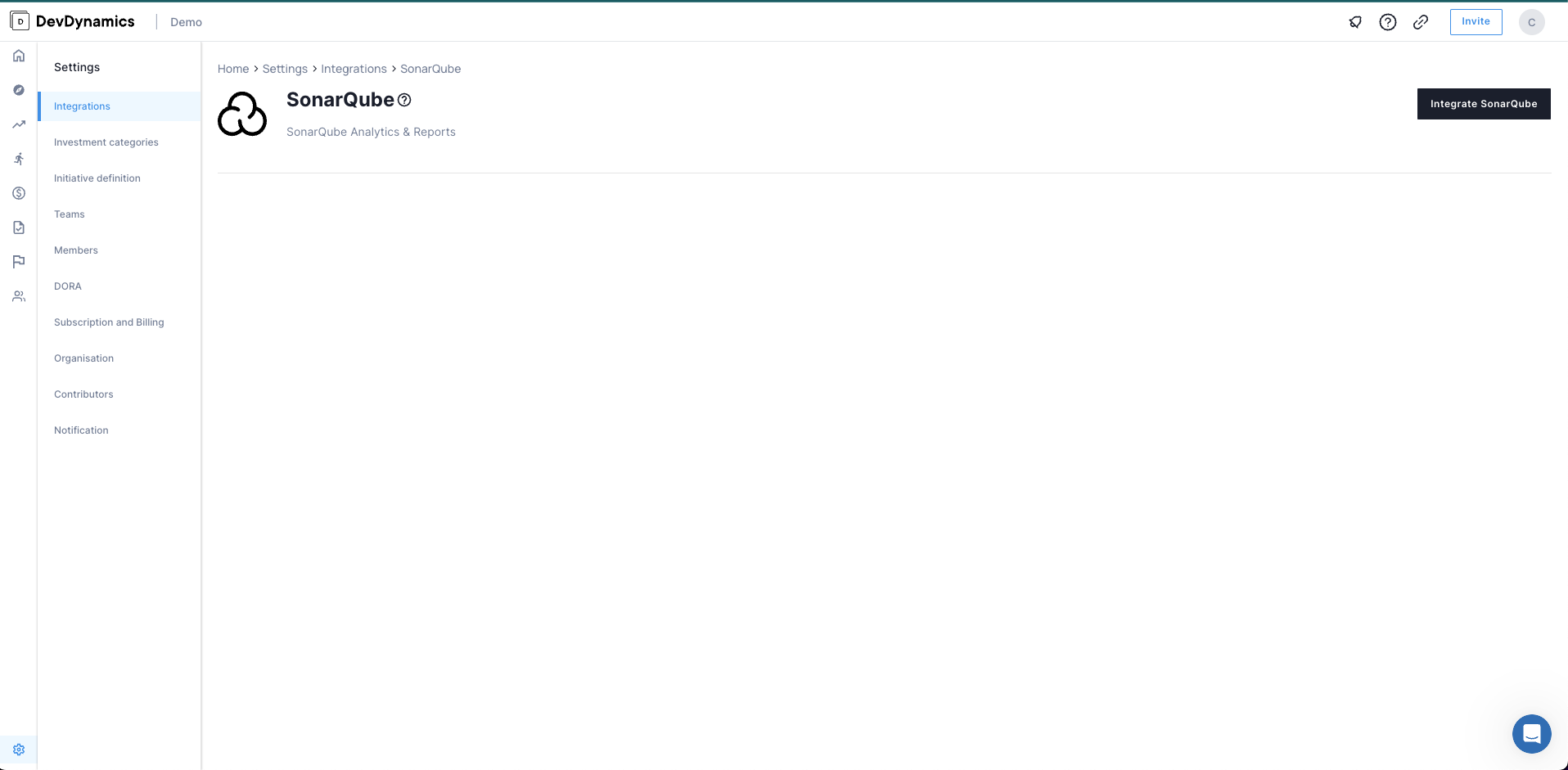
Task: Select the running person icon in sidebar
Action: 19,159
